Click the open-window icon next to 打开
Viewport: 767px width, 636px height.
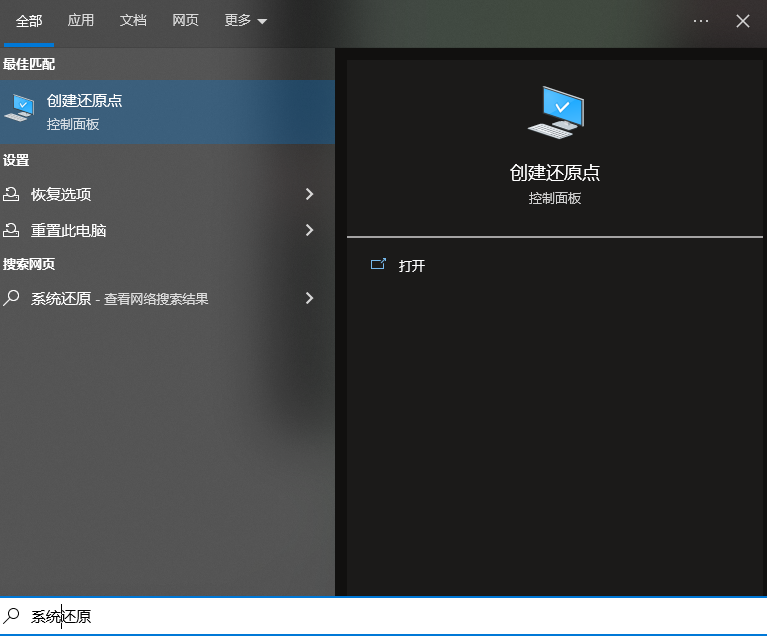coord(378,265)
